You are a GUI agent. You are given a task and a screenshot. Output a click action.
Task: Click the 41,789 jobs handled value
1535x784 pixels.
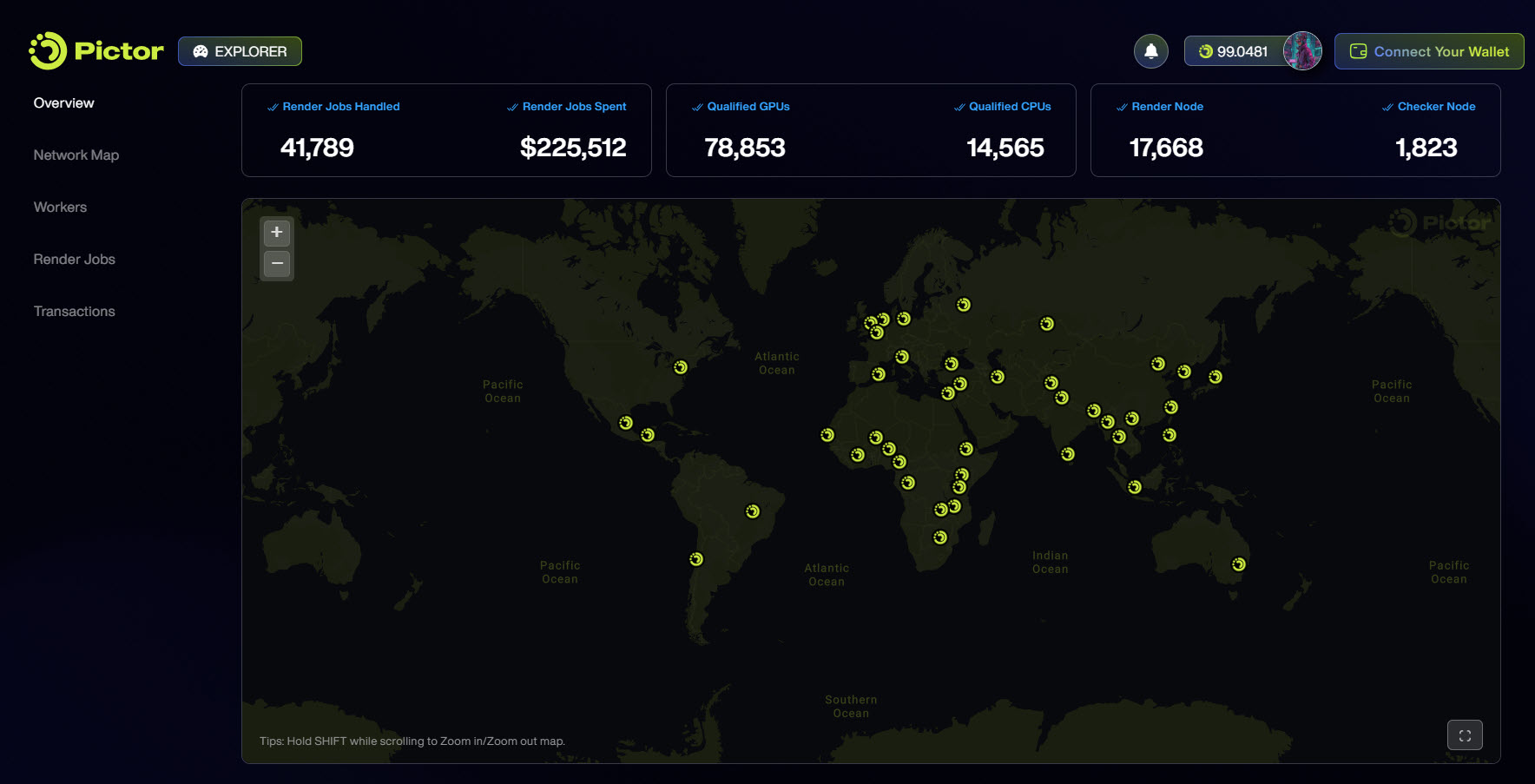pyautogui.click(x=317, y=148)
